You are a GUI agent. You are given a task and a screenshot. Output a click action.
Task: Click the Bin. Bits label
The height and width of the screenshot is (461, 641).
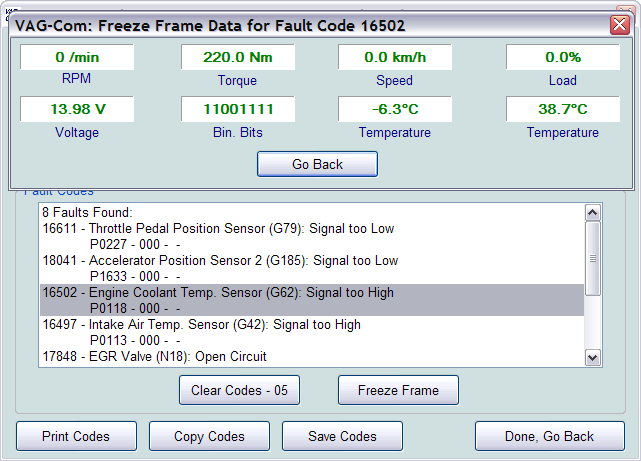tap(238, 132)
